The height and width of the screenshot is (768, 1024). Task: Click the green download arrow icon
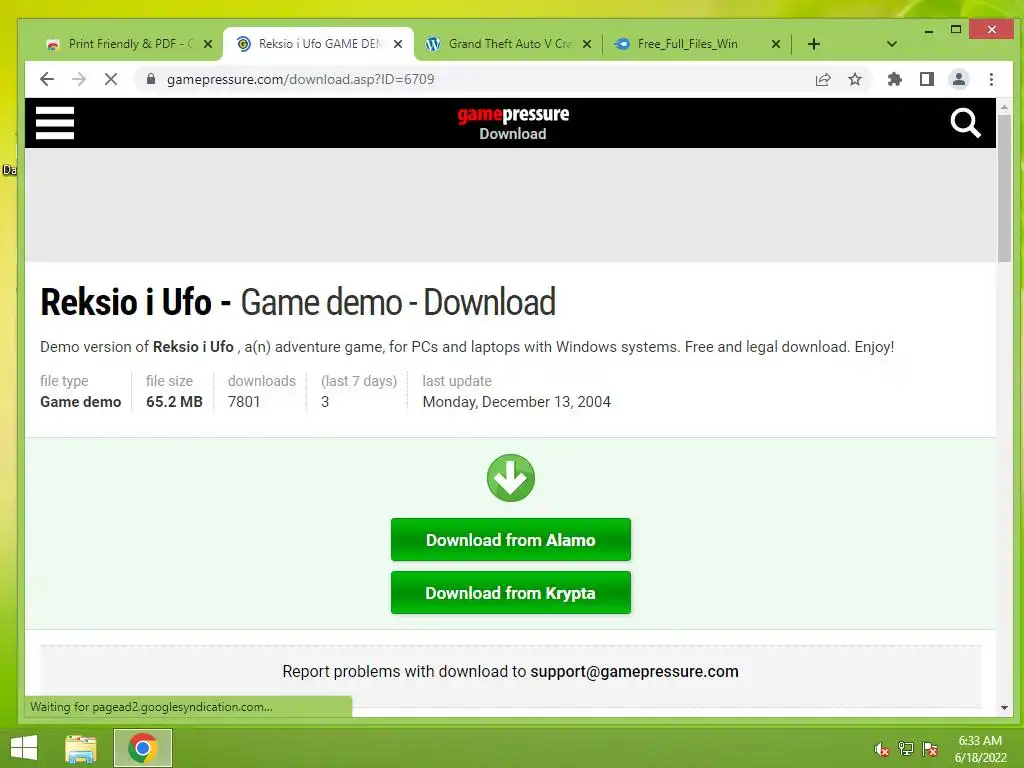(511, 478)
